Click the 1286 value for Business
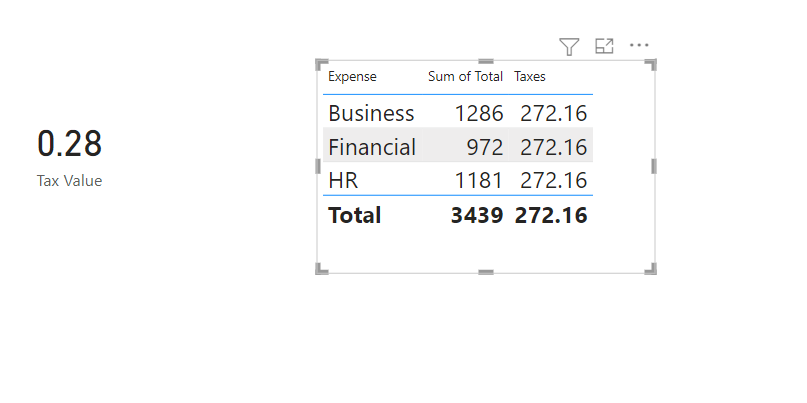This screenshot has height=403, width=807. [x=479, y=113]
